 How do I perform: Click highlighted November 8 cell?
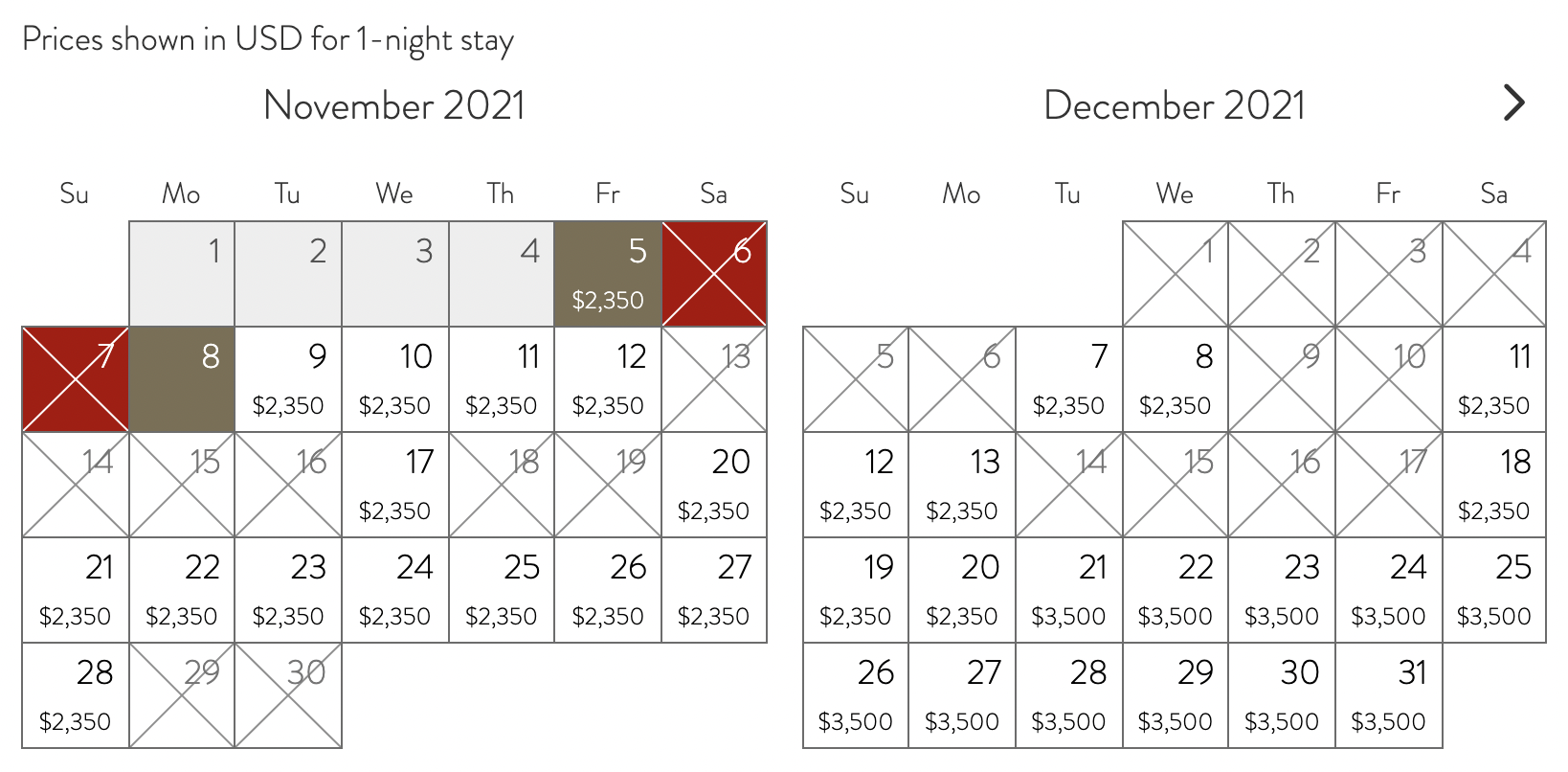pyautogui.click(x=182, y=379)
